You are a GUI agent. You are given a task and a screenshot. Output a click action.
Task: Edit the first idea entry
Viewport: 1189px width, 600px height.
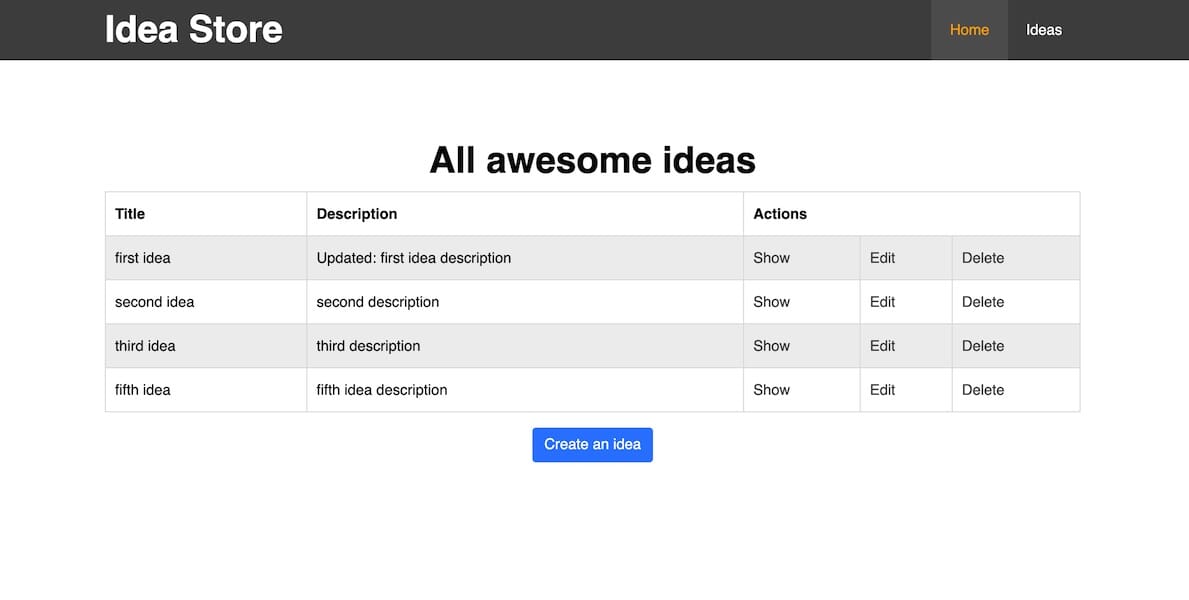click(882, 258)
